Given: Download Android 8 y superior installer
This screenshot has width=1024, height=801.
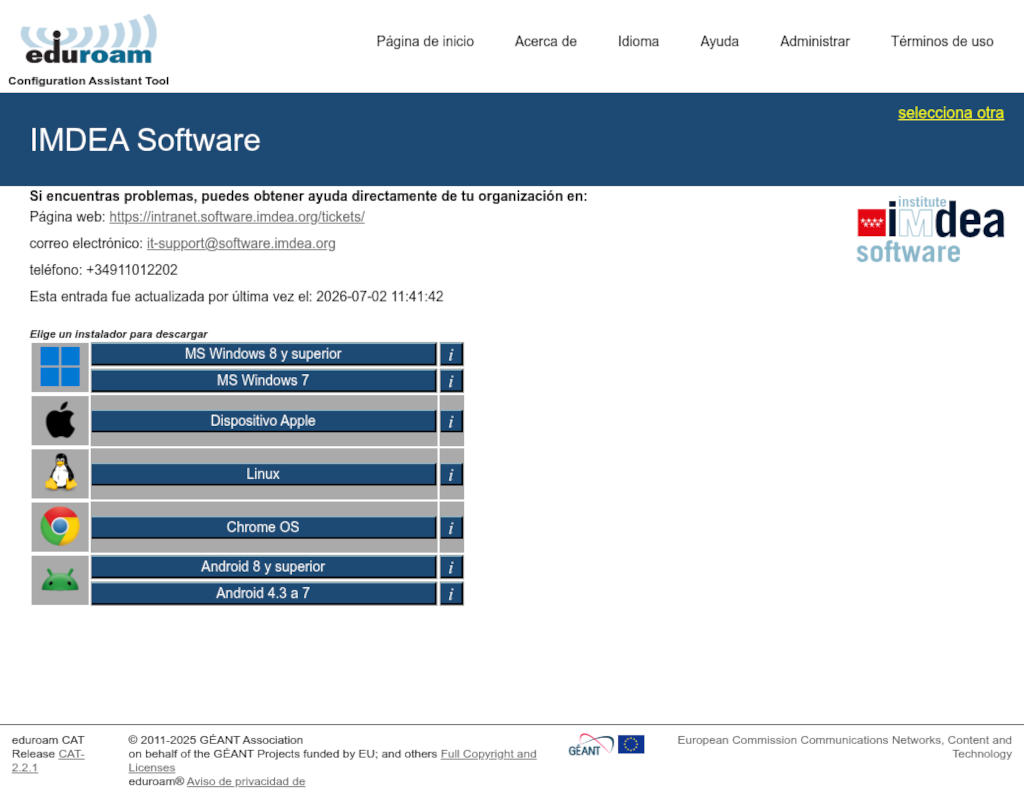Looking at the screenshot, I should click(263, 567).
